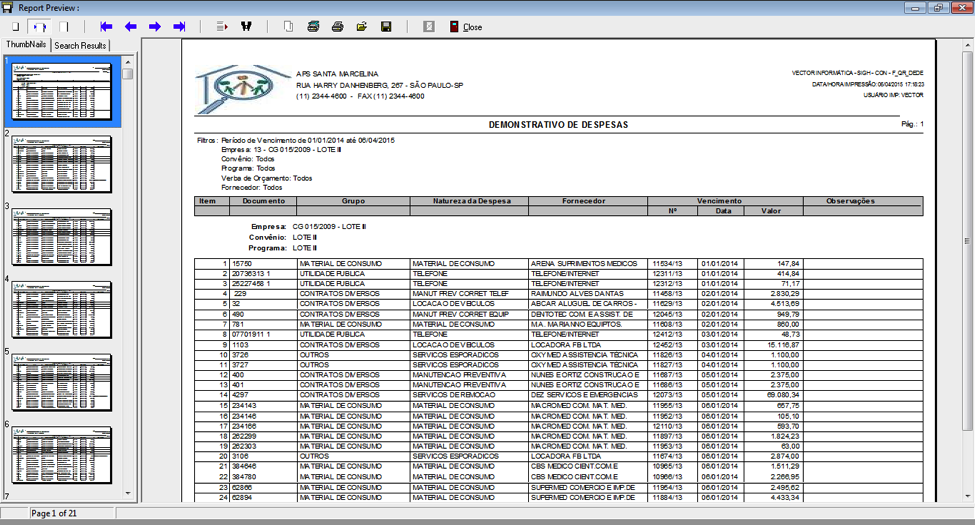
Task: Select the 100% zoom page icon
Action: tap(63, 27)
